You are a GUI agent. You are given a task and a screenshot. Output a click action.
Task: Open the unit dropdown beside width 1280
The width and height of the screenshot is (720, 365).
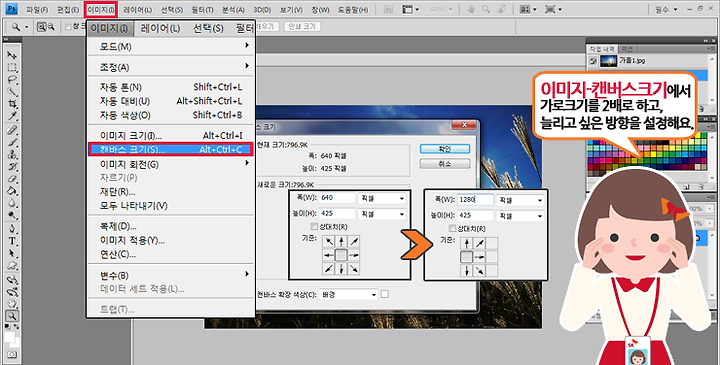pyautogui.click(x=520, y=200)
